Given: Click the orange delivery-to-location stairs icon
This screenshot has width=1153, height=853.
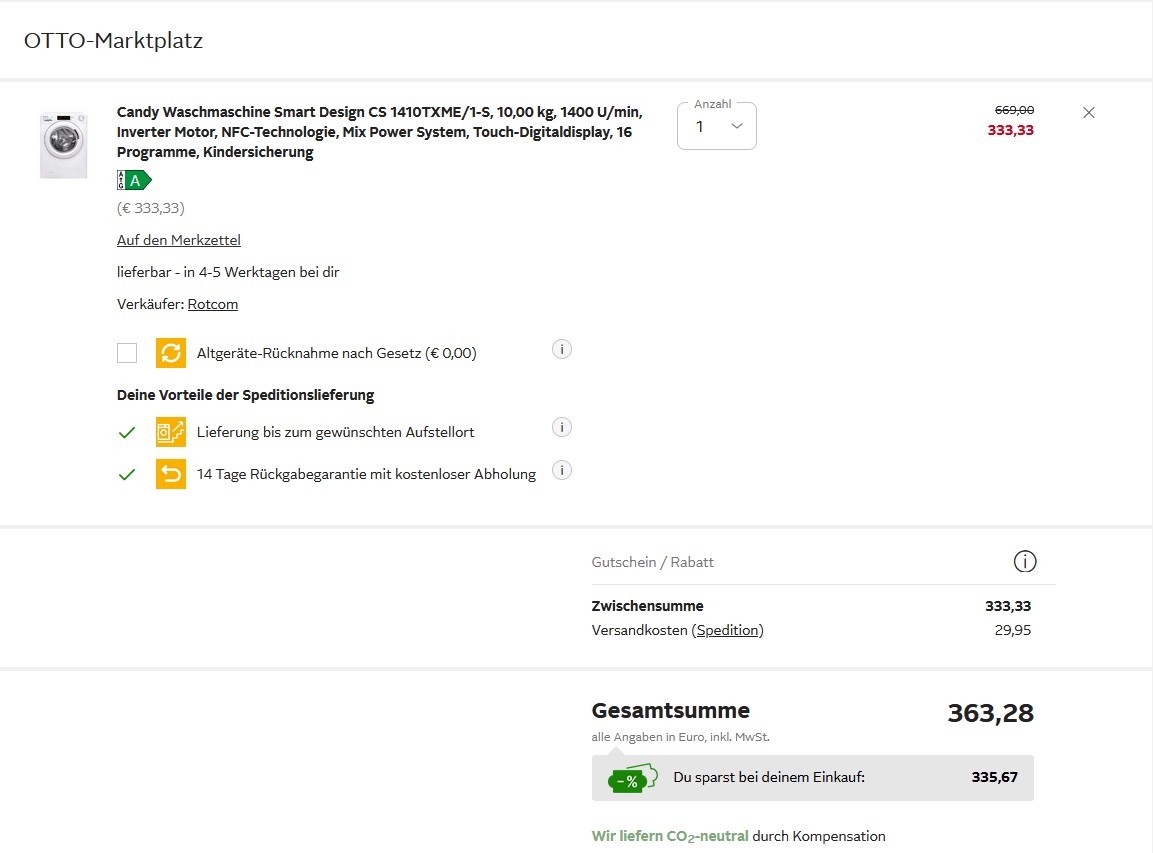Looking at the screenshot, I should point(171,432).
